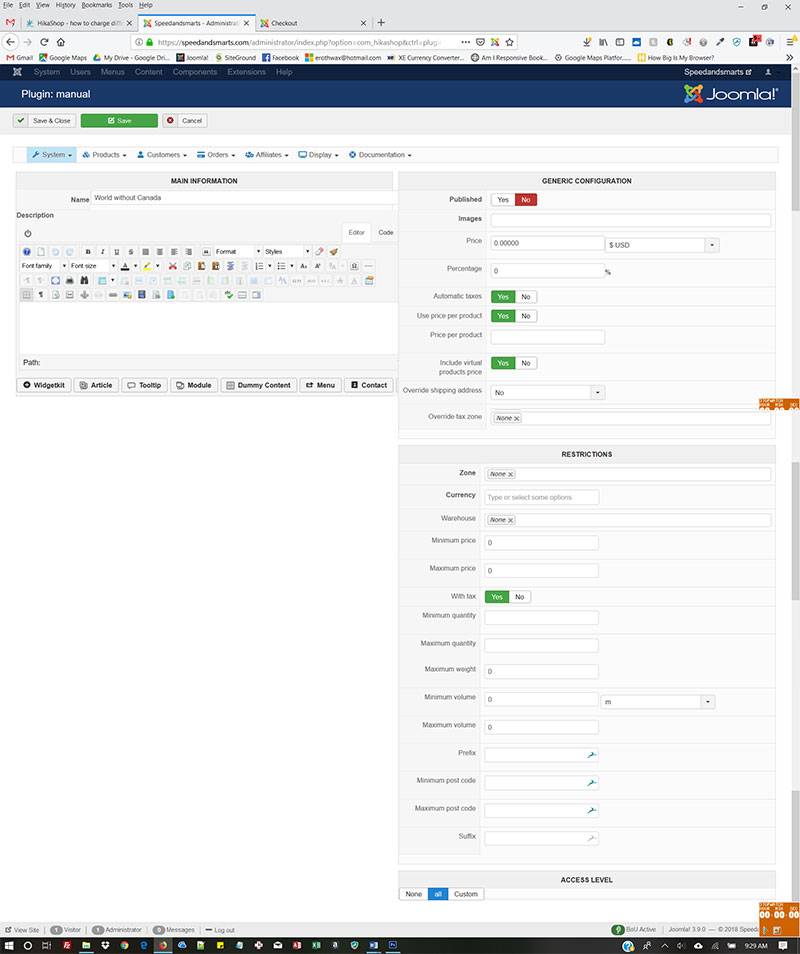Open Windows Start menu
Viewport: 800px width, 954px height.
click(x=9, y=945)
